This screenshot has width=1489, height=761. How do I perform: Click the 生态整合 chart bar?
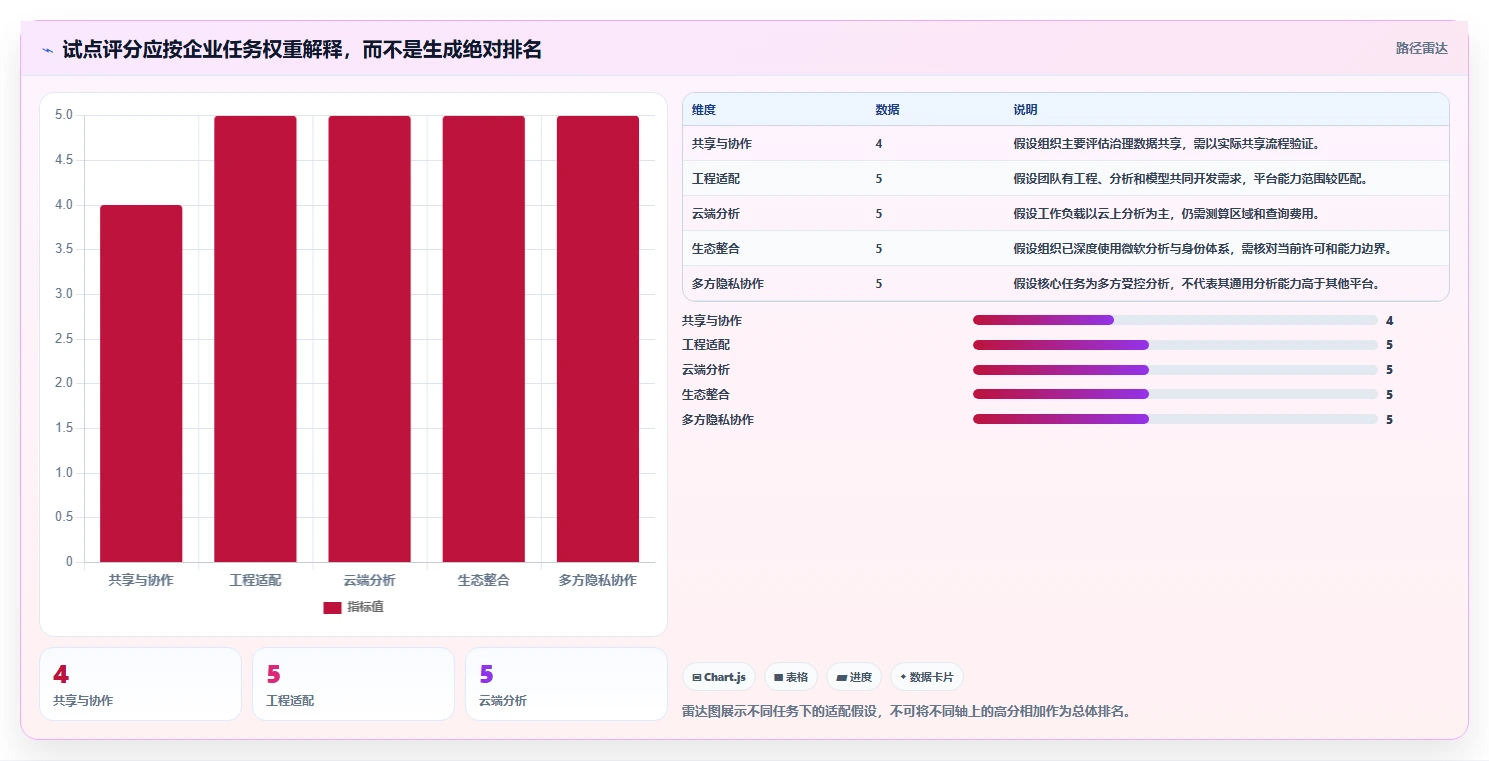484,339
